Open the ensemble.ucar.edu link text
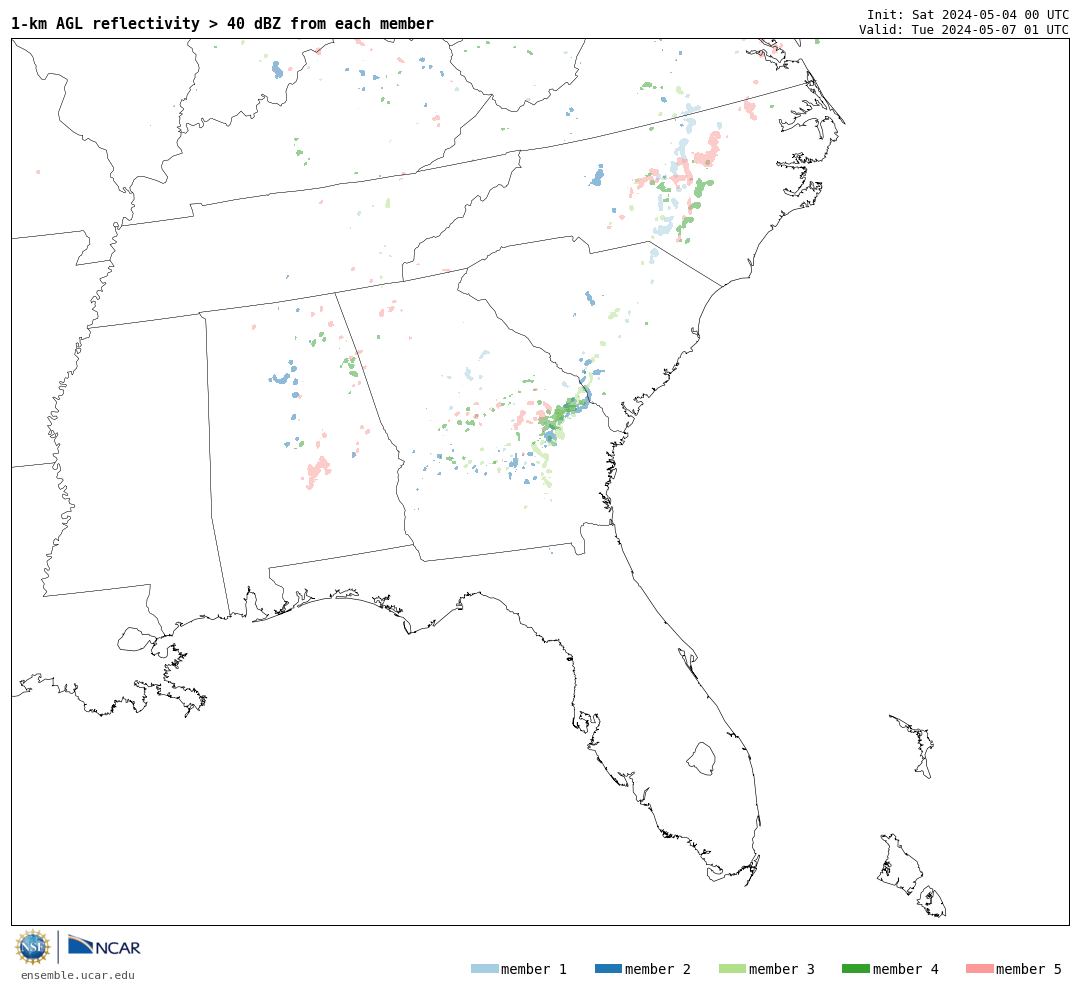Screen dimensions: 1080x988 [x=78, y=976]
